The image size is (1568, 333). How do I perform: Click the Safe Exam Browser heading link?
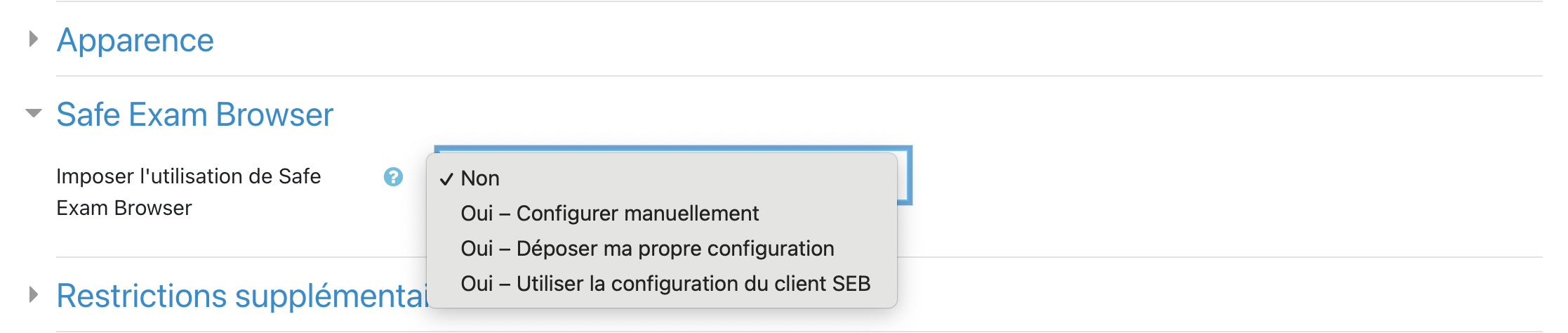[x=194, y=115]
